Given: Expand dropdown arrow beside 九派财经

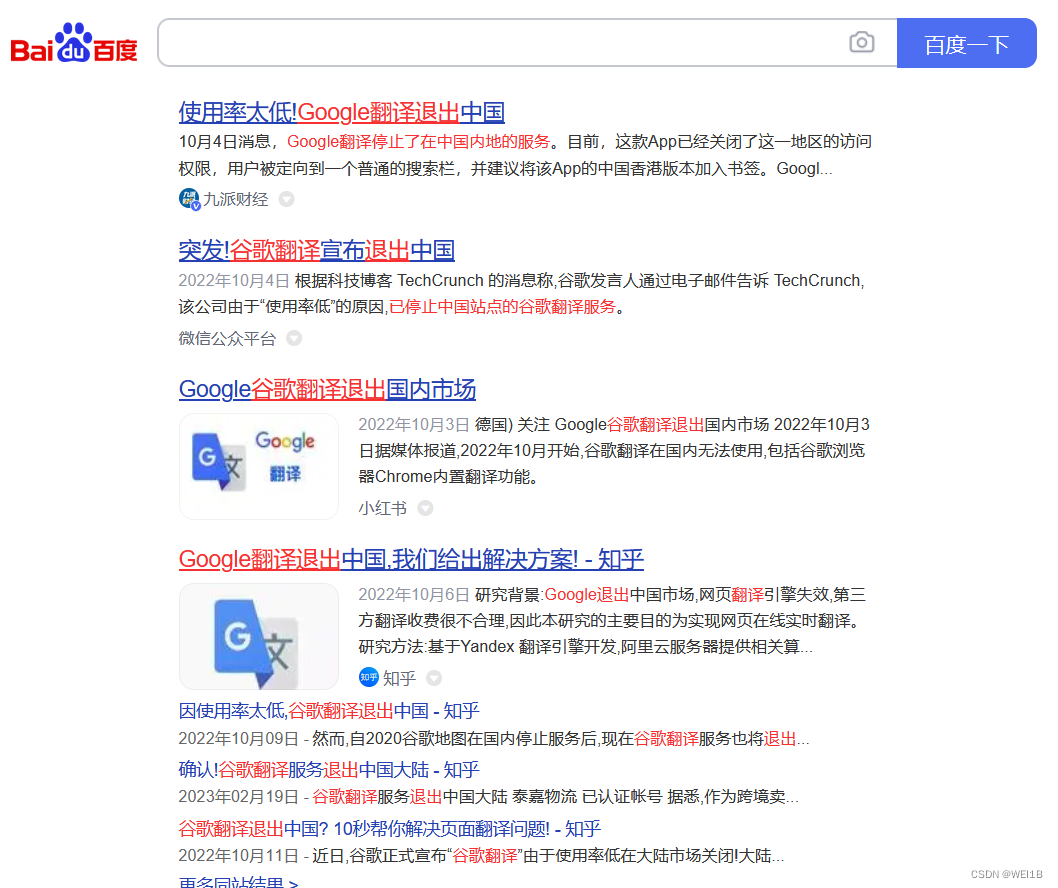Looking at the screenshot, I should [286, 199].
